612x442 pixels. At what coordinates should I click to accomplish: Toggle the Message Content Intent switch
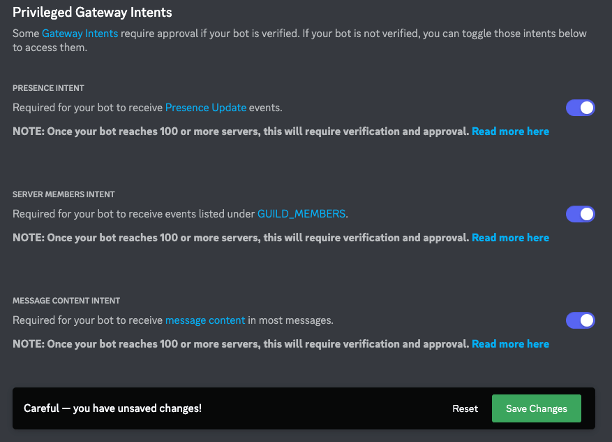[580, 320]
